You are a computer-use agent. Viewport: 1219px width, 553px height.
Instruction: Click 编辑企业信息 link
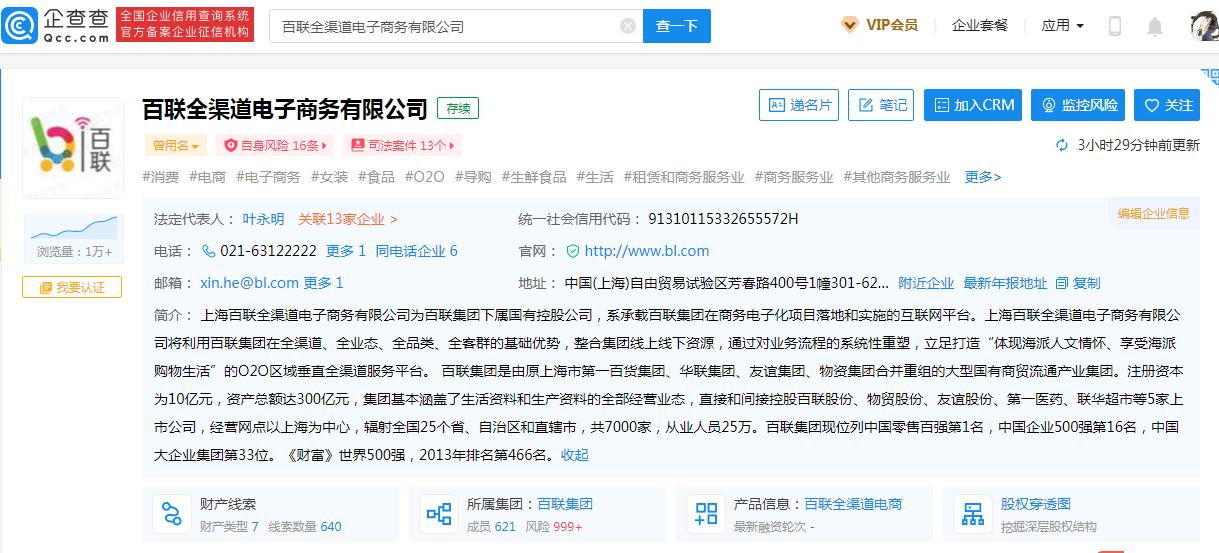pos(1153,213)
